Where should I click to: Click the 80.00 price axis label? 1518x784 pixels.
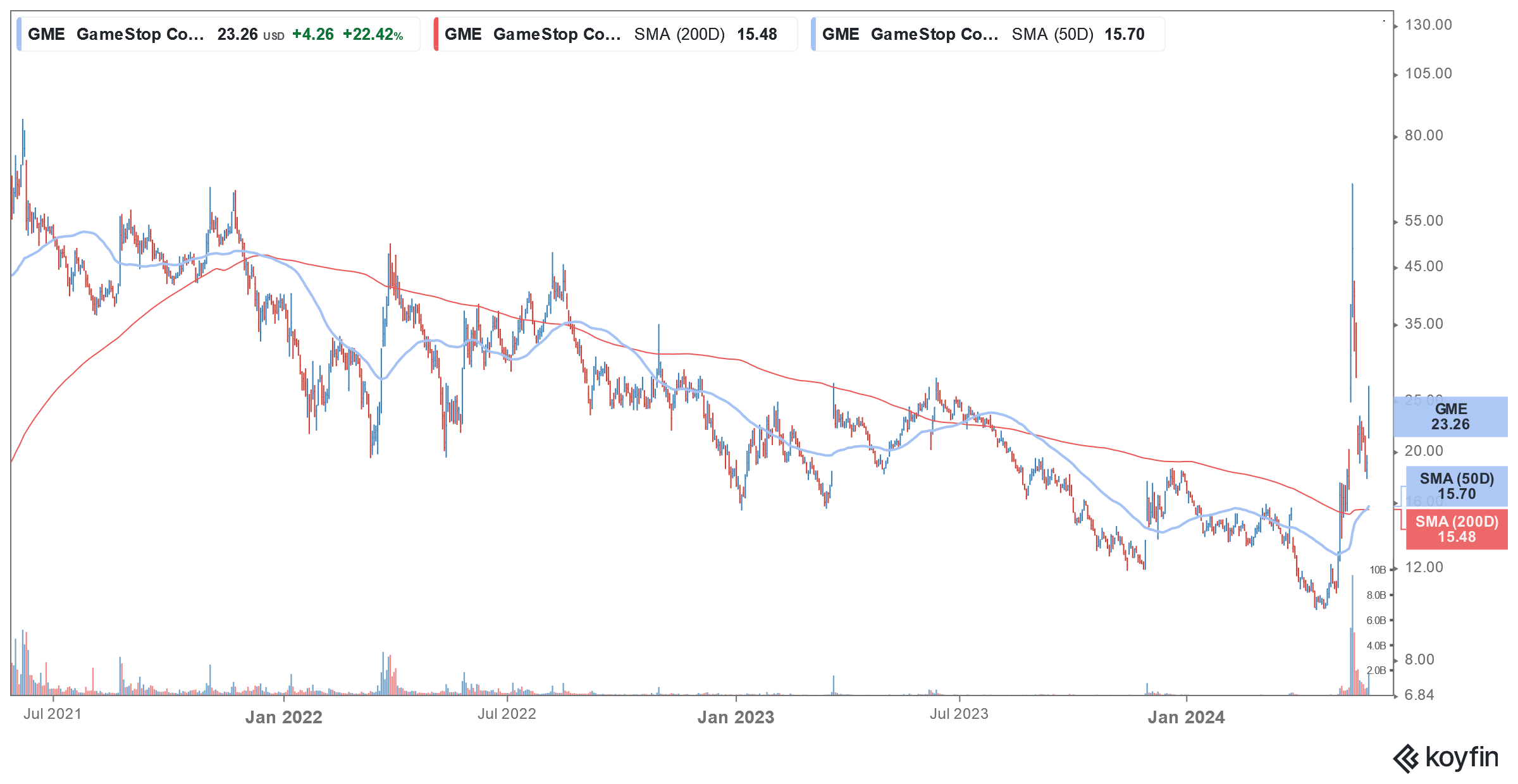tap(1424, 135)
